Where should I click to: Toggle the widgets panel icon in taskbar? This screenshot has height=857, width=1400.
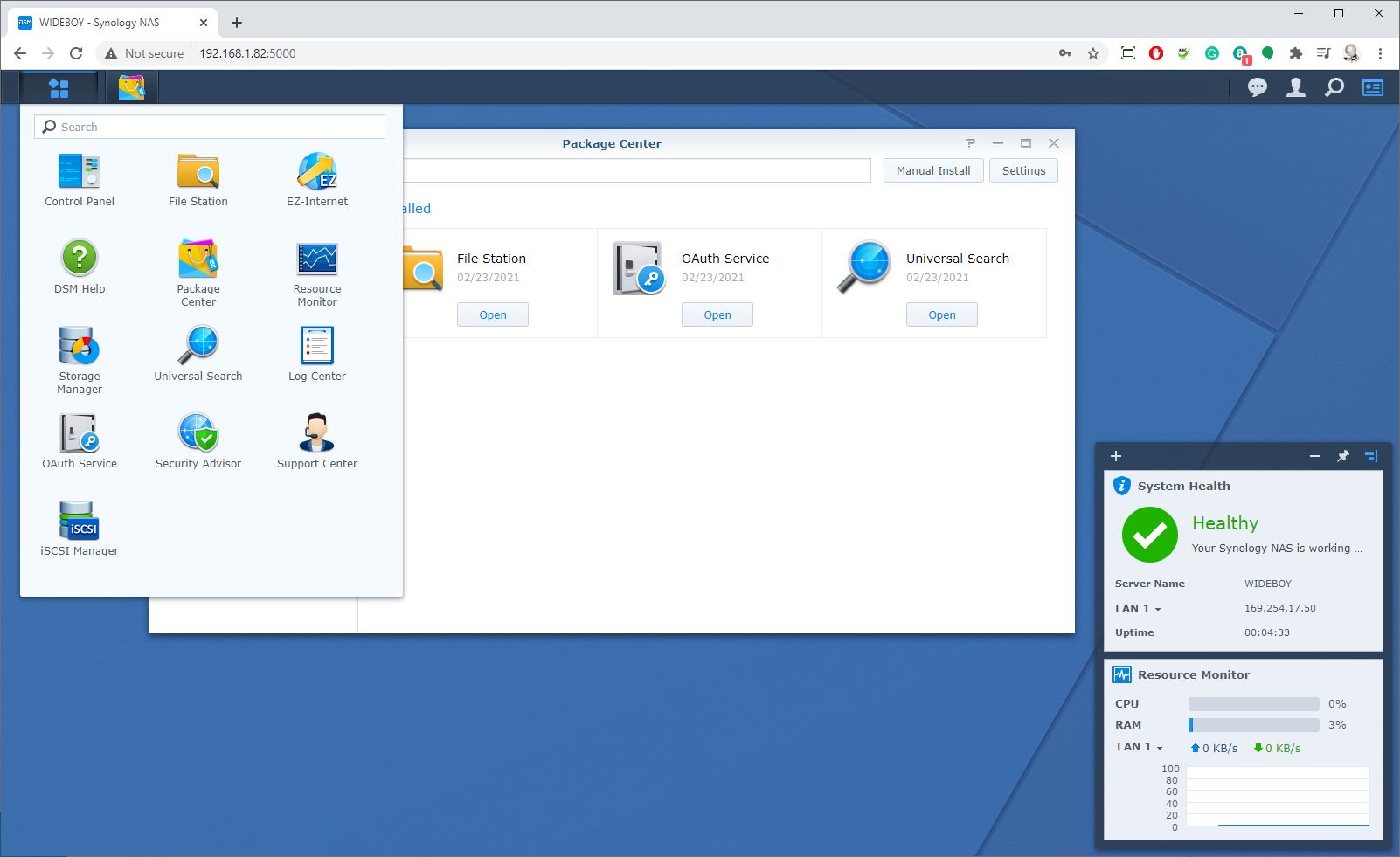point(1373,87)
